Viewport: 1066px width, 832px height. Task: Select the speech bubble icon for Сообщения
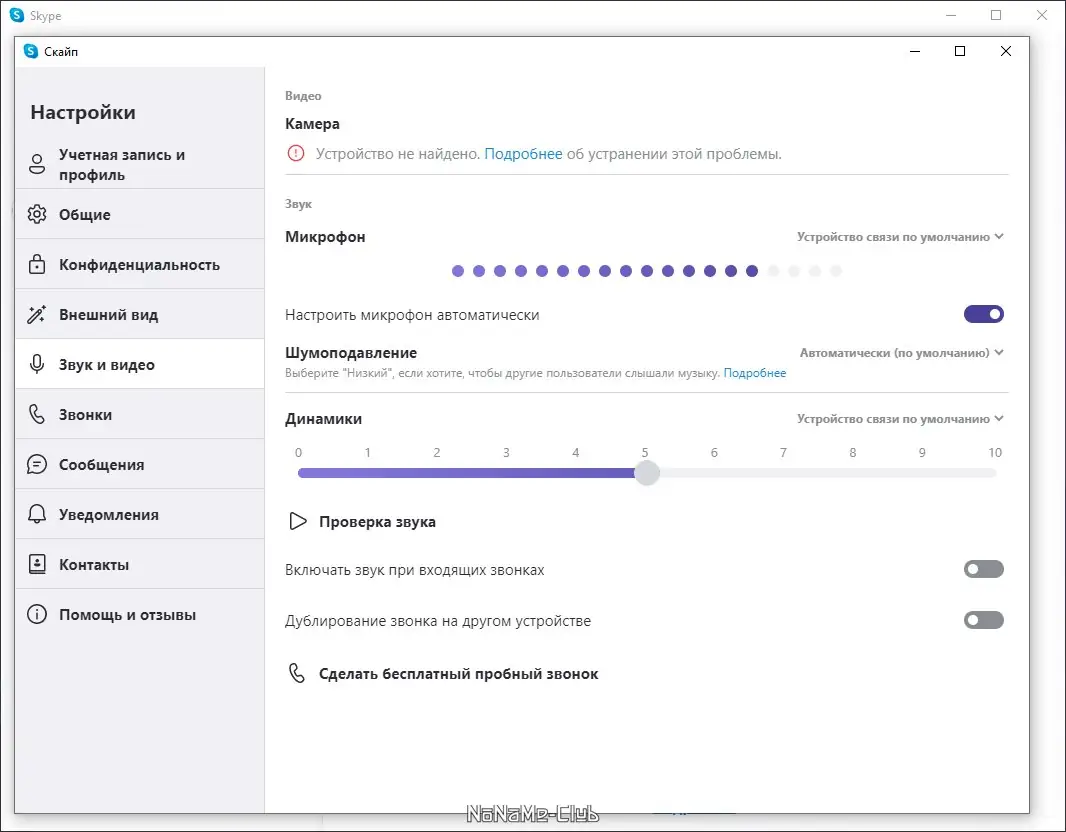[x=36, y=463]
